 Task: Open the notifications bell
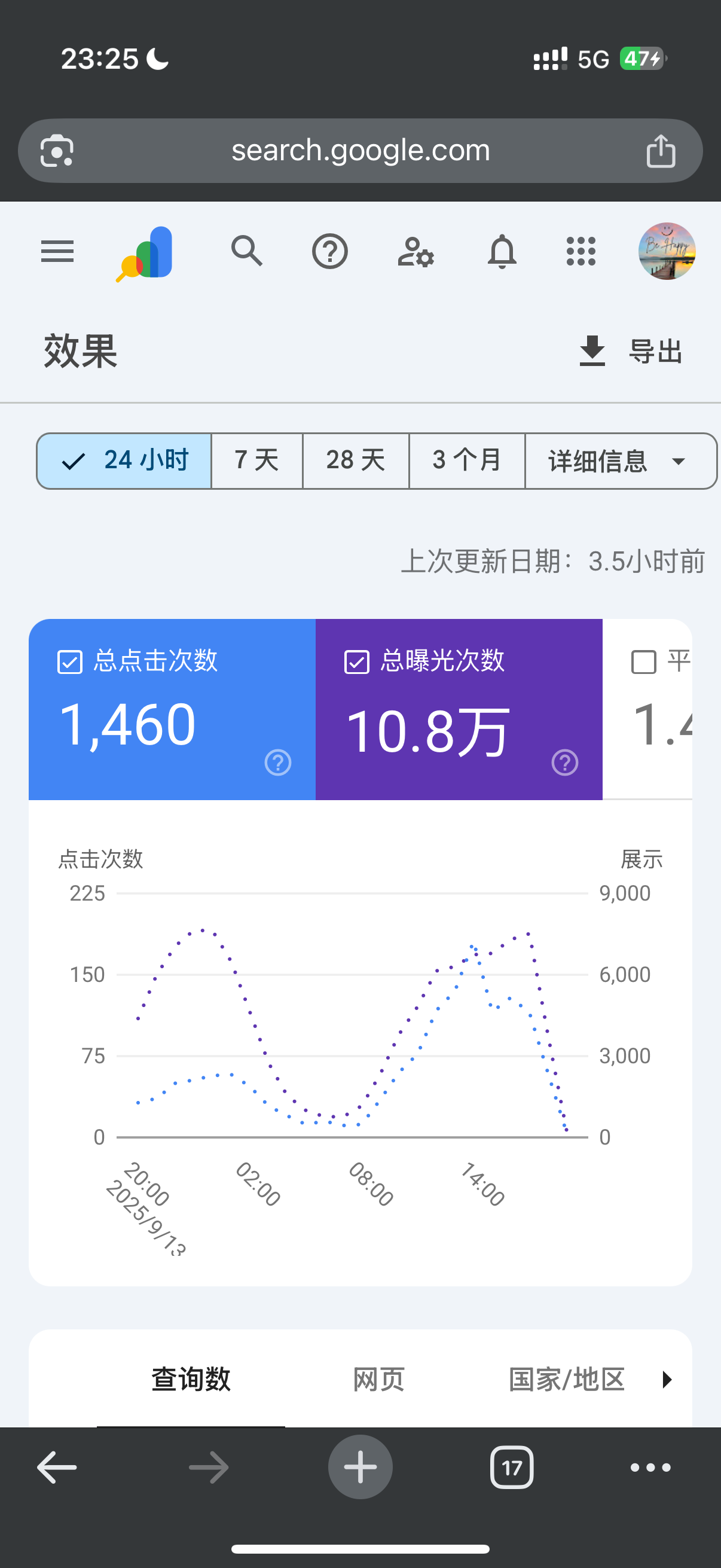click(502, 251)
